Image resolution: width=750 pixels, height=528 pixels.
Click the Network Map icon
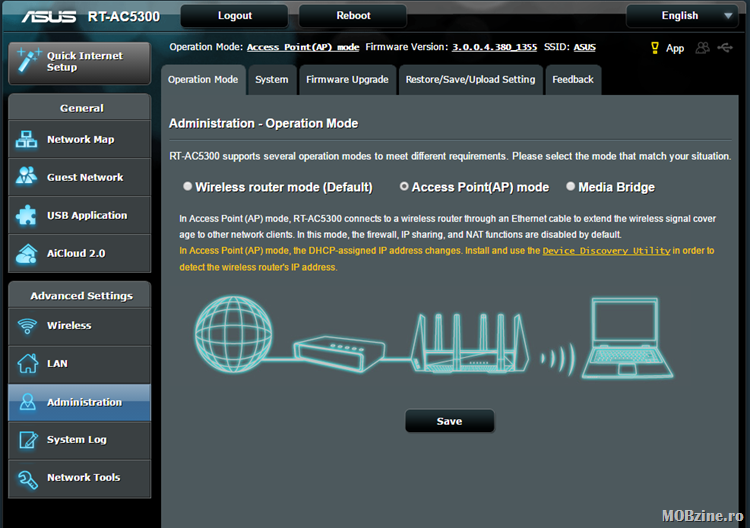pos(26,139)
